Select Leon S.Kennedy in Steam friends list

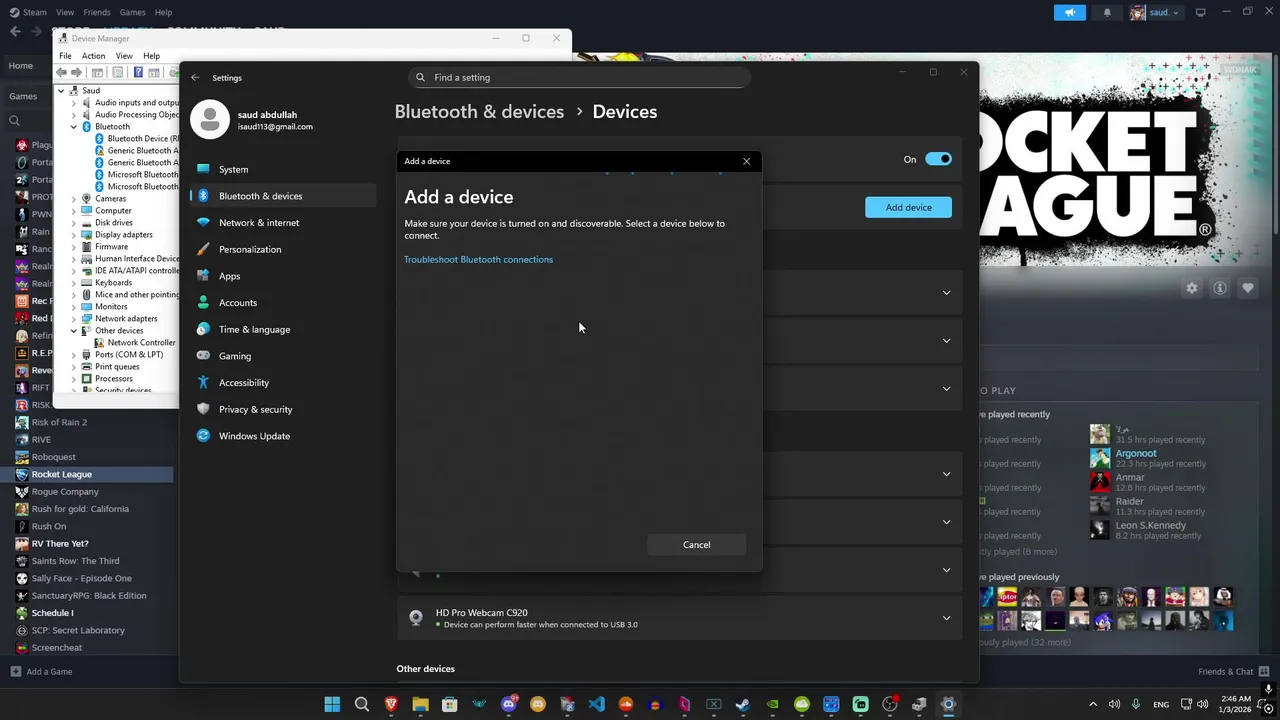pyautogui.click(x=1150, y=525)
